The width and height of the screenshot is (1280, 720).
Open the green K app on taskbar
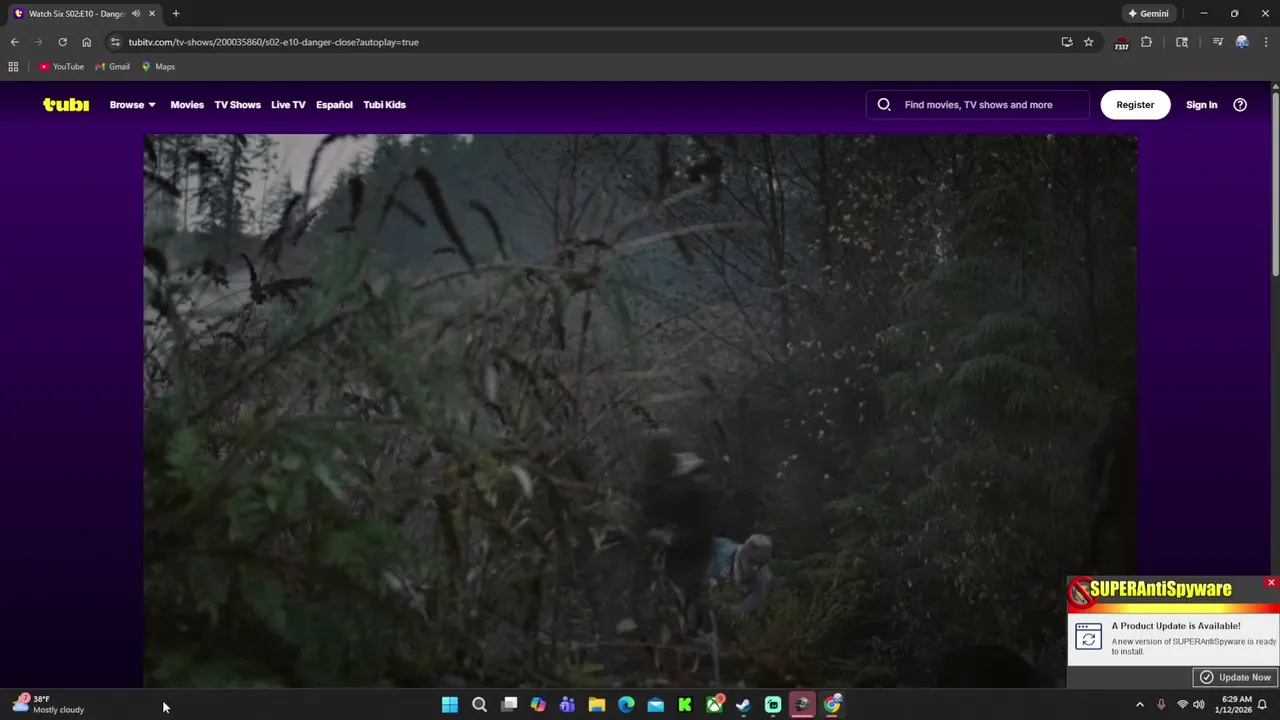(685, 705)
